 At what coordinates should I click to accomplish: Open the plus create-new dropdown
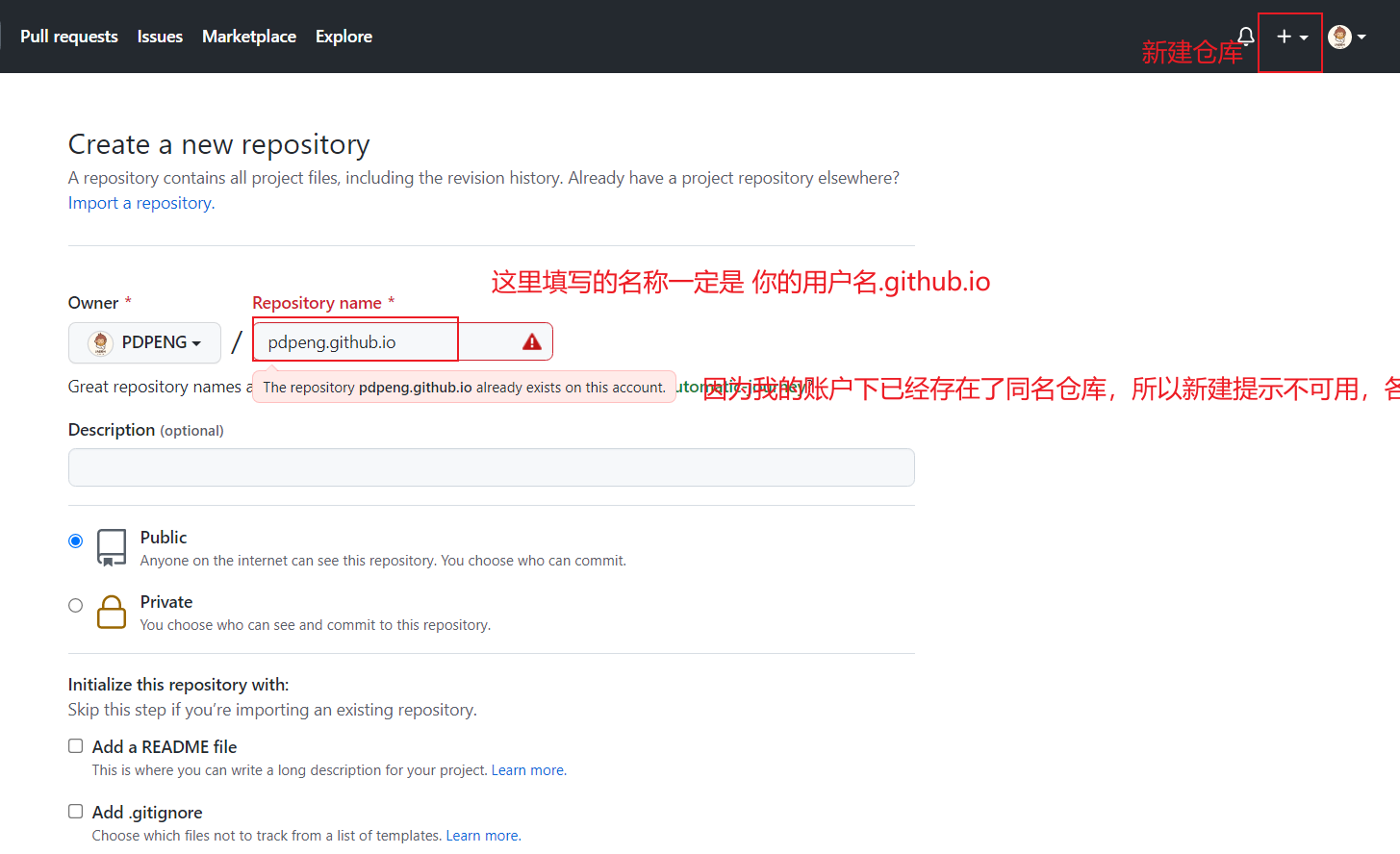point(1291,37)
